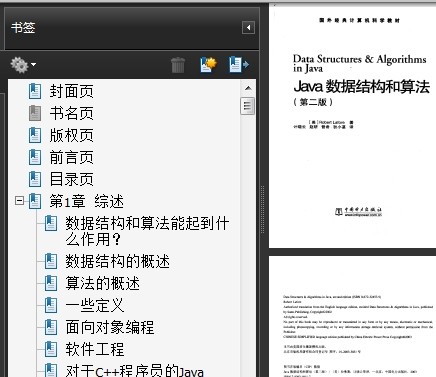436x377 pixels.
Task: Click bookmark icon beside 对于C++程序员的Java
Action: pos(51,370)
